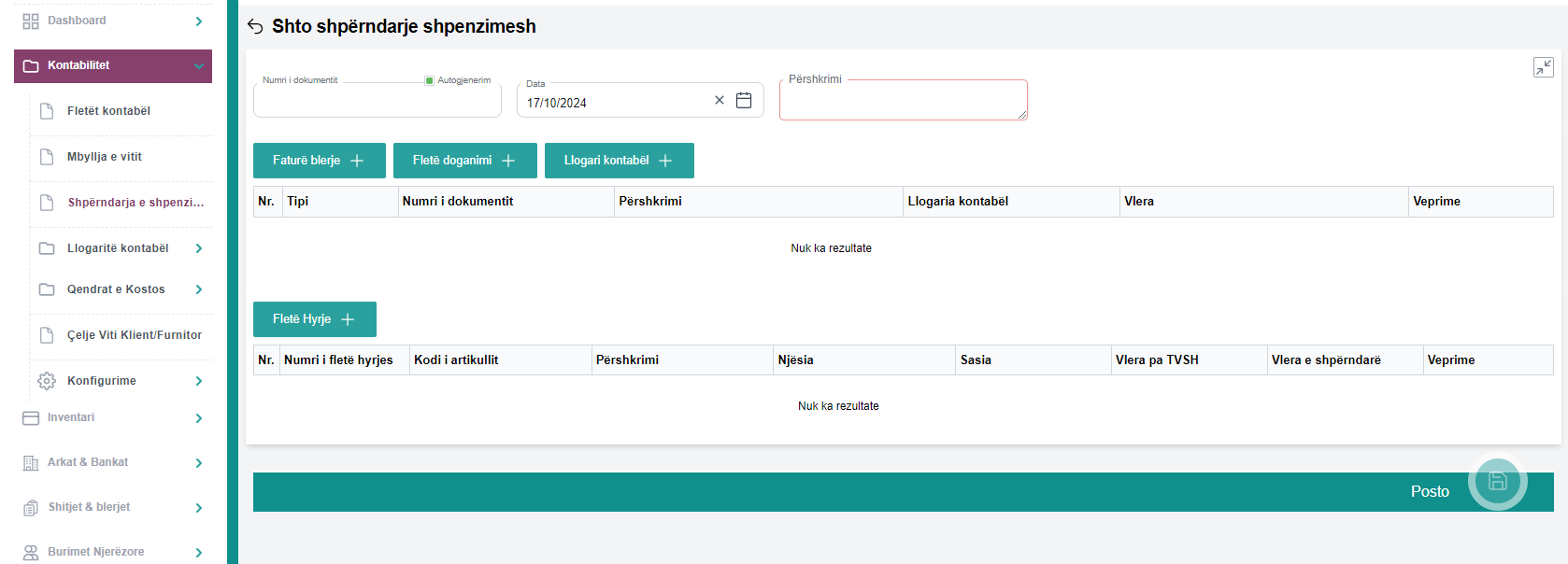Toggle the Autogjenerim checkbox
Image resolution: width=1568 pixels, height=564 pixels.
pyautogui.click(x=430, y=80)
